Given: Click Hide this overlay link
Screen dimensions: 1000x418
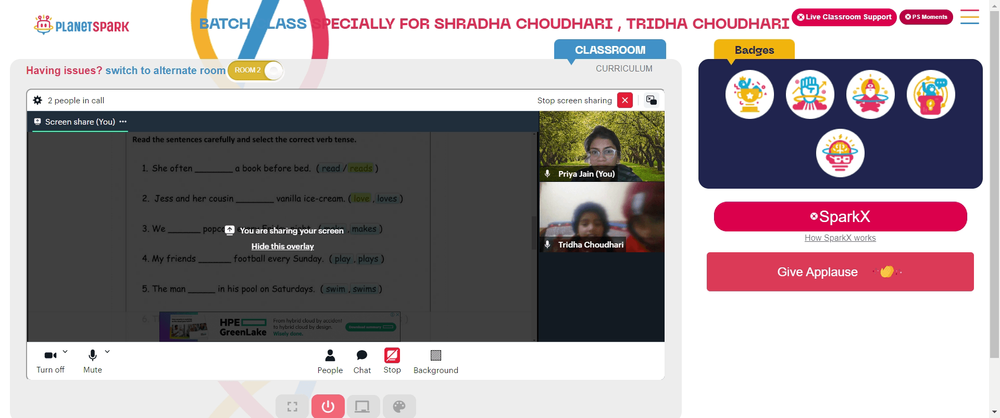Looking at the screenshot, I should [x=283, y=246].
